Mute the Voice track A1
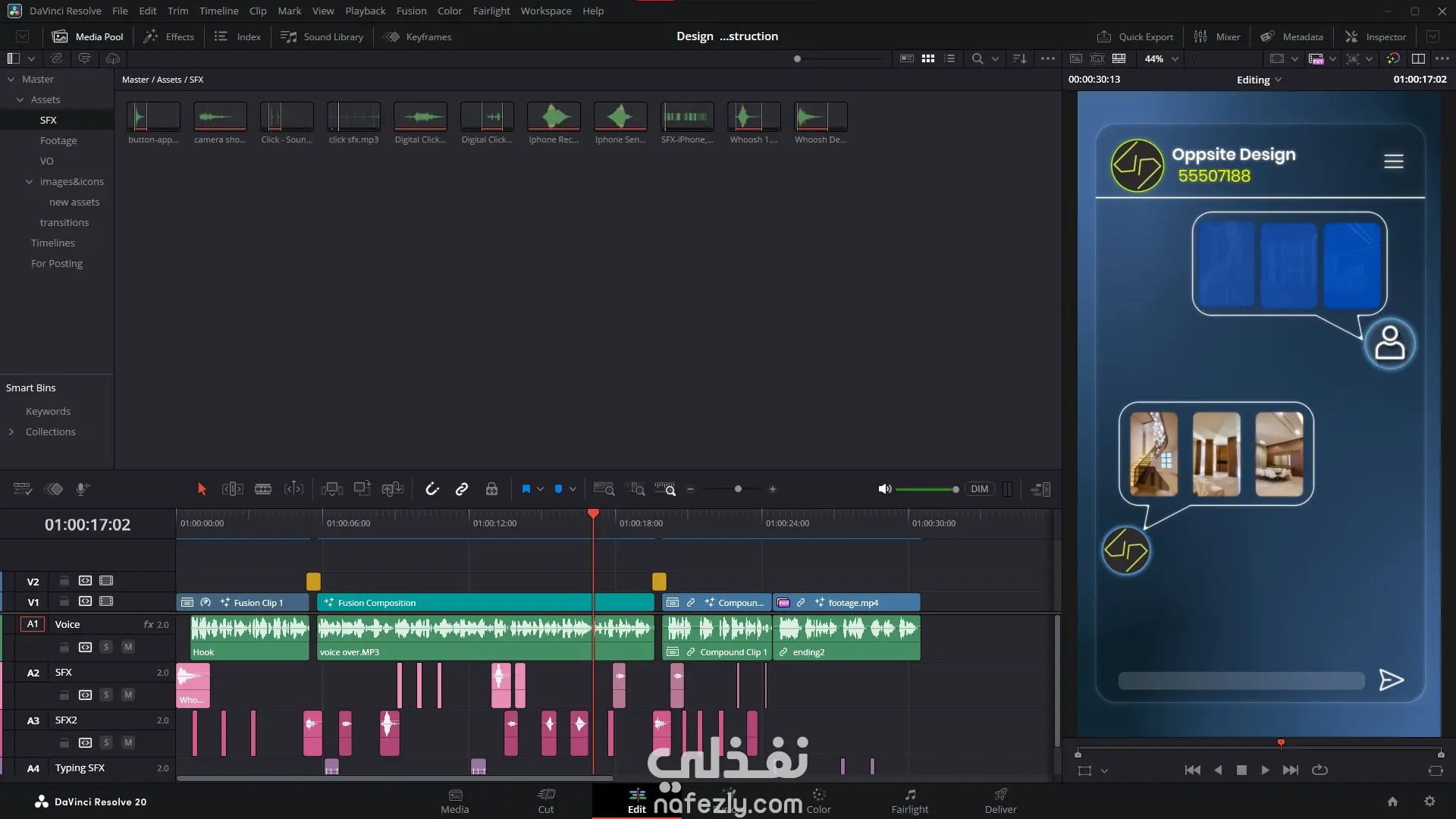1456x819 pixels. pyautogui.click(x=128, y=647)
